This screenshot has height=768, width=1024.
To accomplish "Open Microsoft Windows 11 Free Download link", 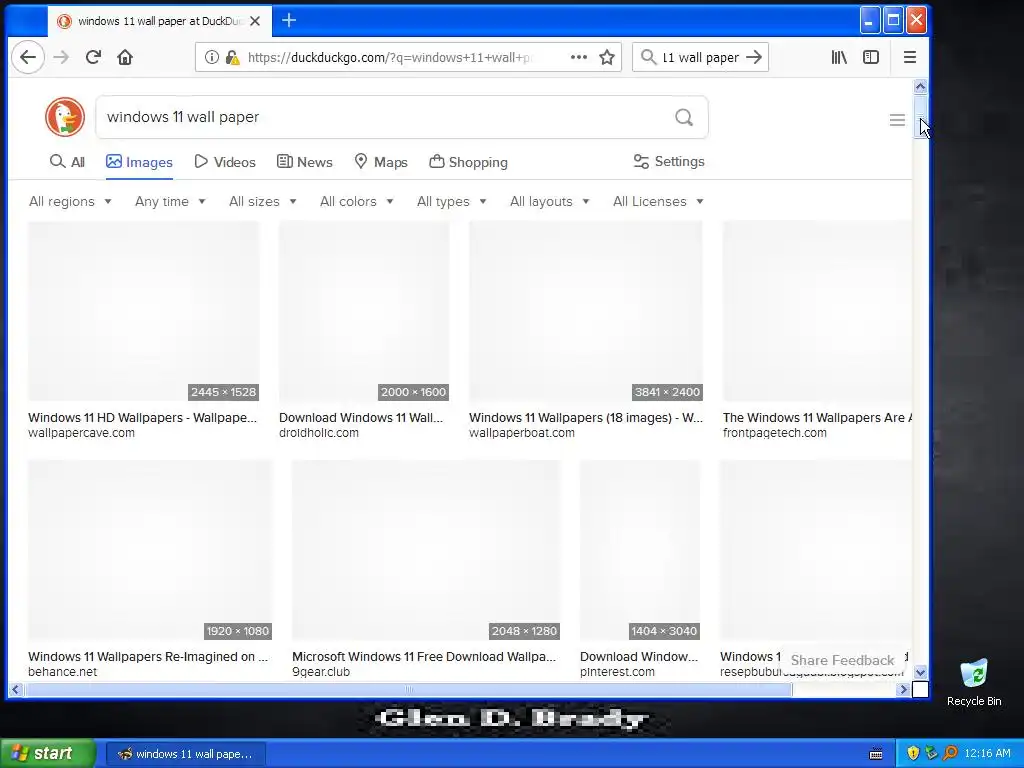I will click(424, 656).
